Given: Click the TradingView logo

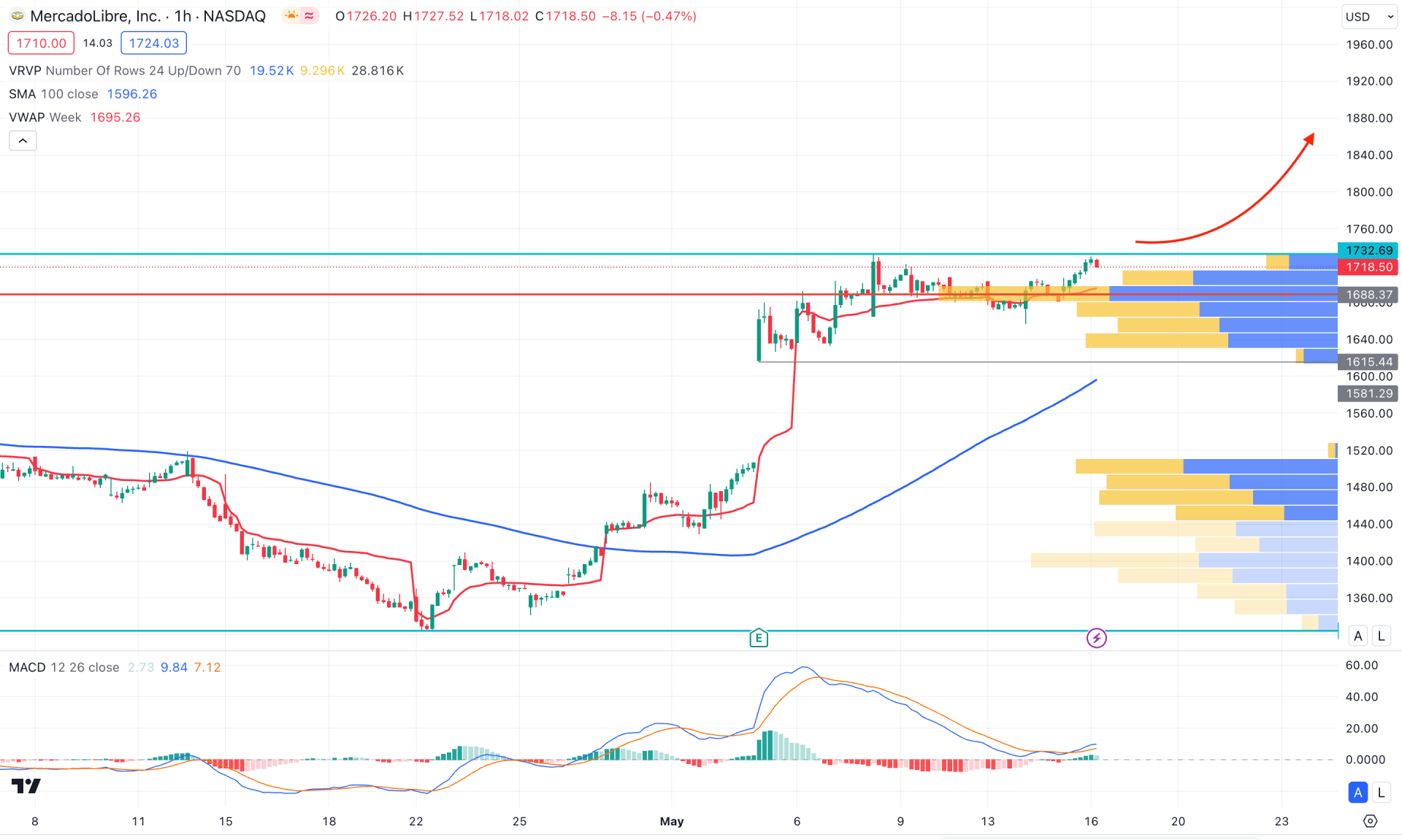Looking at the screenshot, I should click(x=26, y=786).
